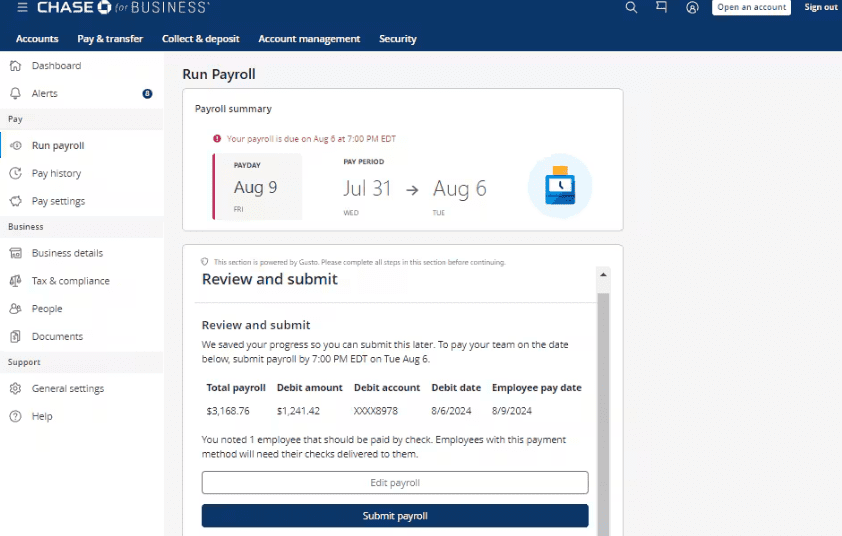Click the Gusto shield icon
The image size is (842, 536).
coord(205,262)
